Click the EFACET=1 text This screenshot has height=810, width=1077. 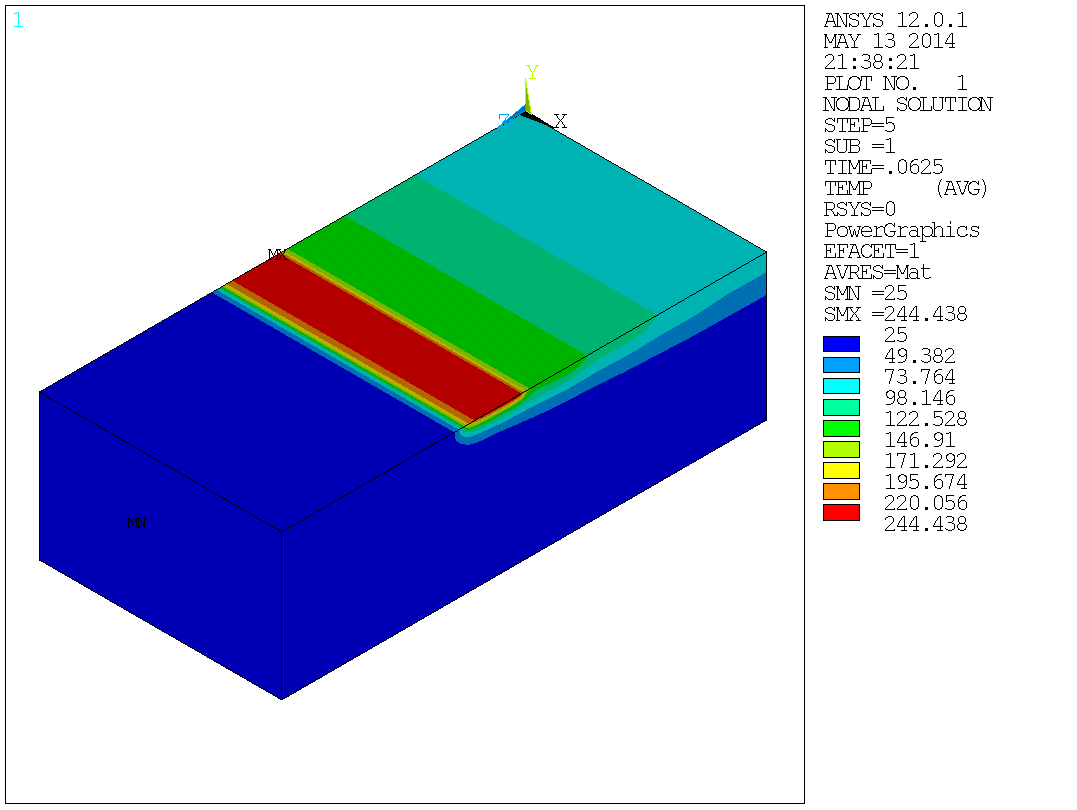(871, 251)
